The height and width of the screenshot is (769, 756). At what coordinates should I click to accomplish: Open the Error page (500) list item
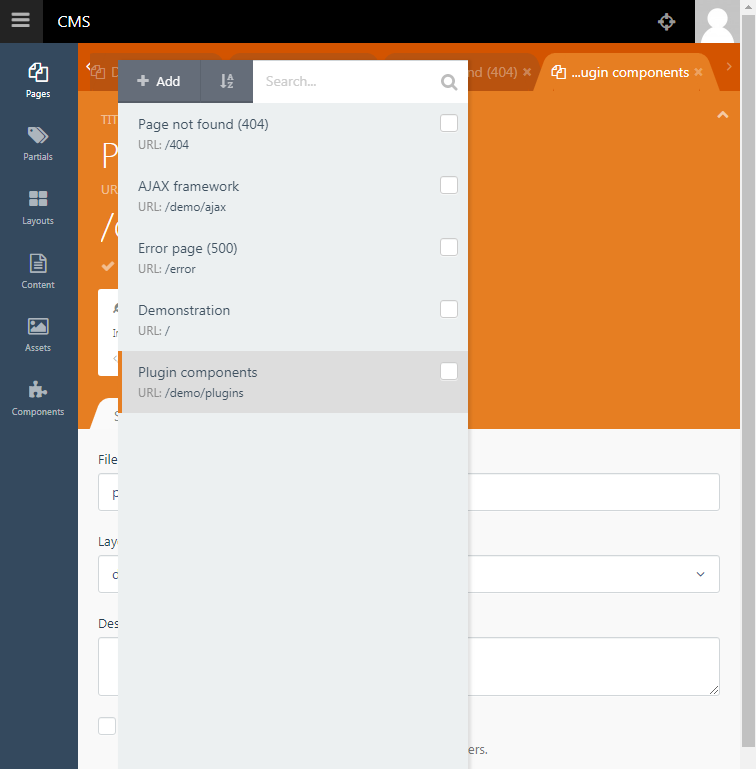[x=293, y=258]
